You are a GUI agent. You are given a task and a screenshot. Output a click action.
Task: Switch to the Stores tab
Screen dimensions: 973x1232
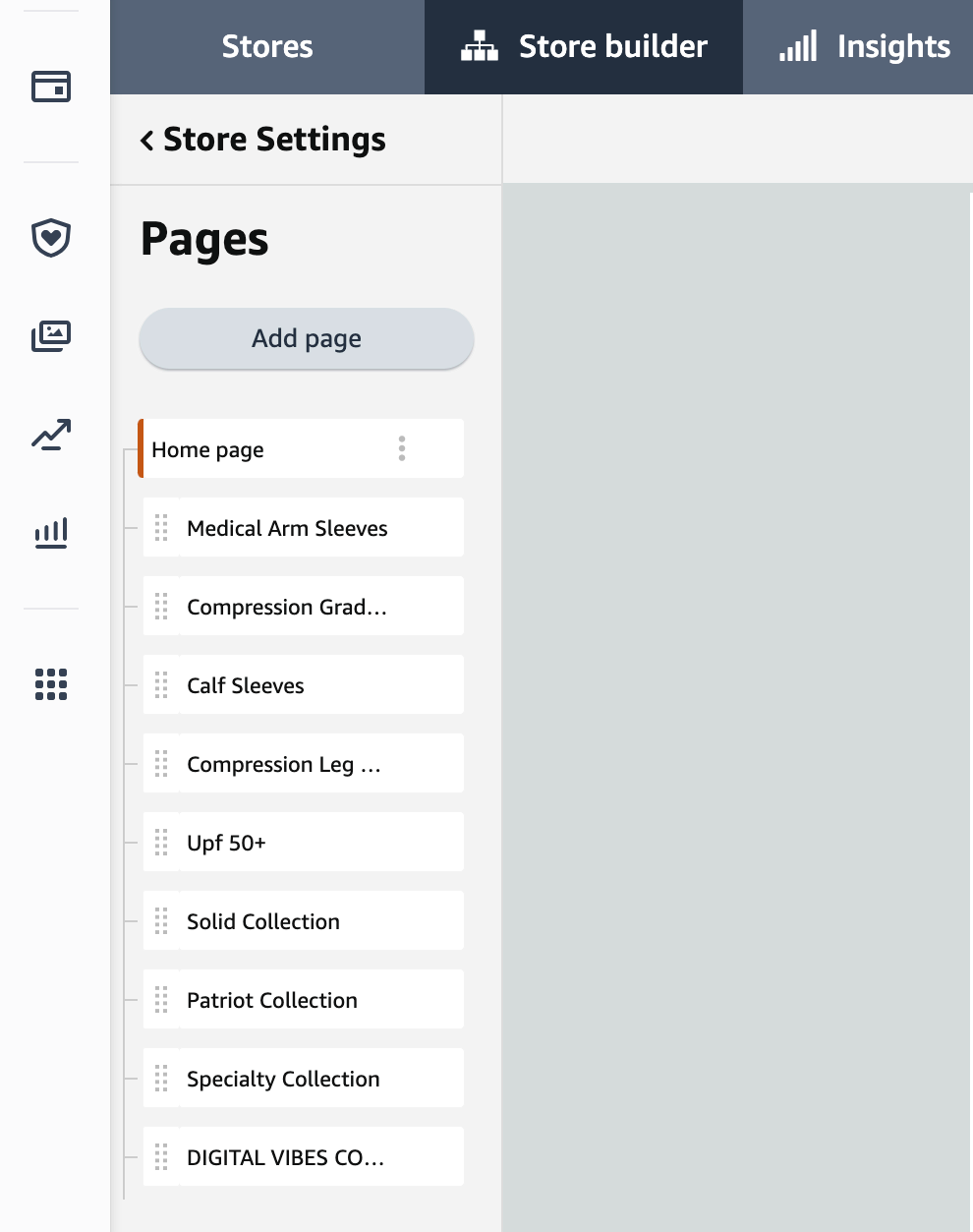267,47
